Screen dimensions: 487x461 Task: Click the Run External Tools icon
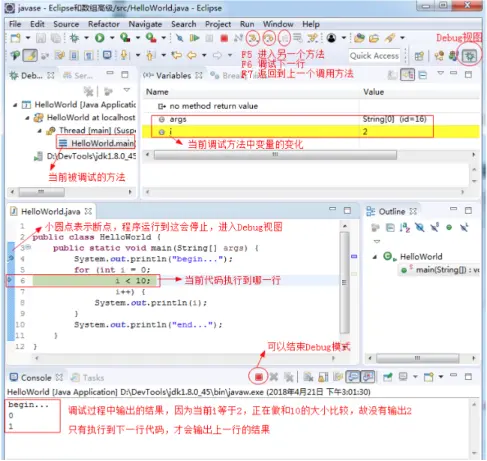point(151,38)
